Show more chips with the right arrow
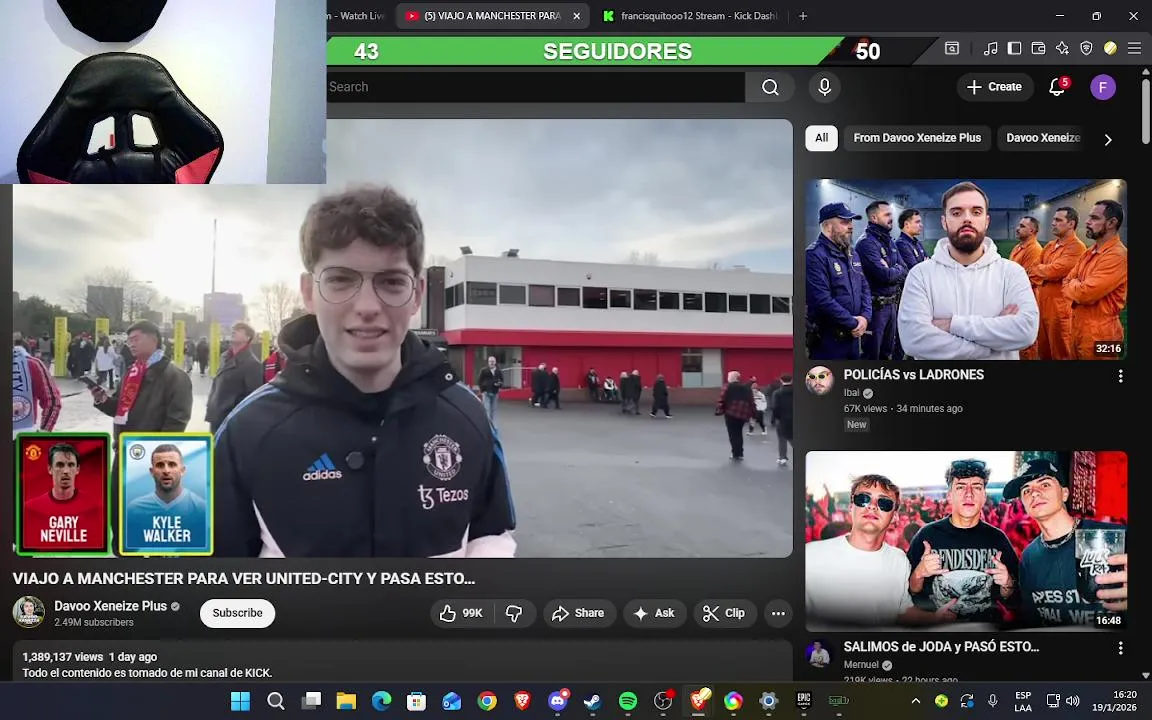Screen dimensions: 1152x720 pos(1108,139)
